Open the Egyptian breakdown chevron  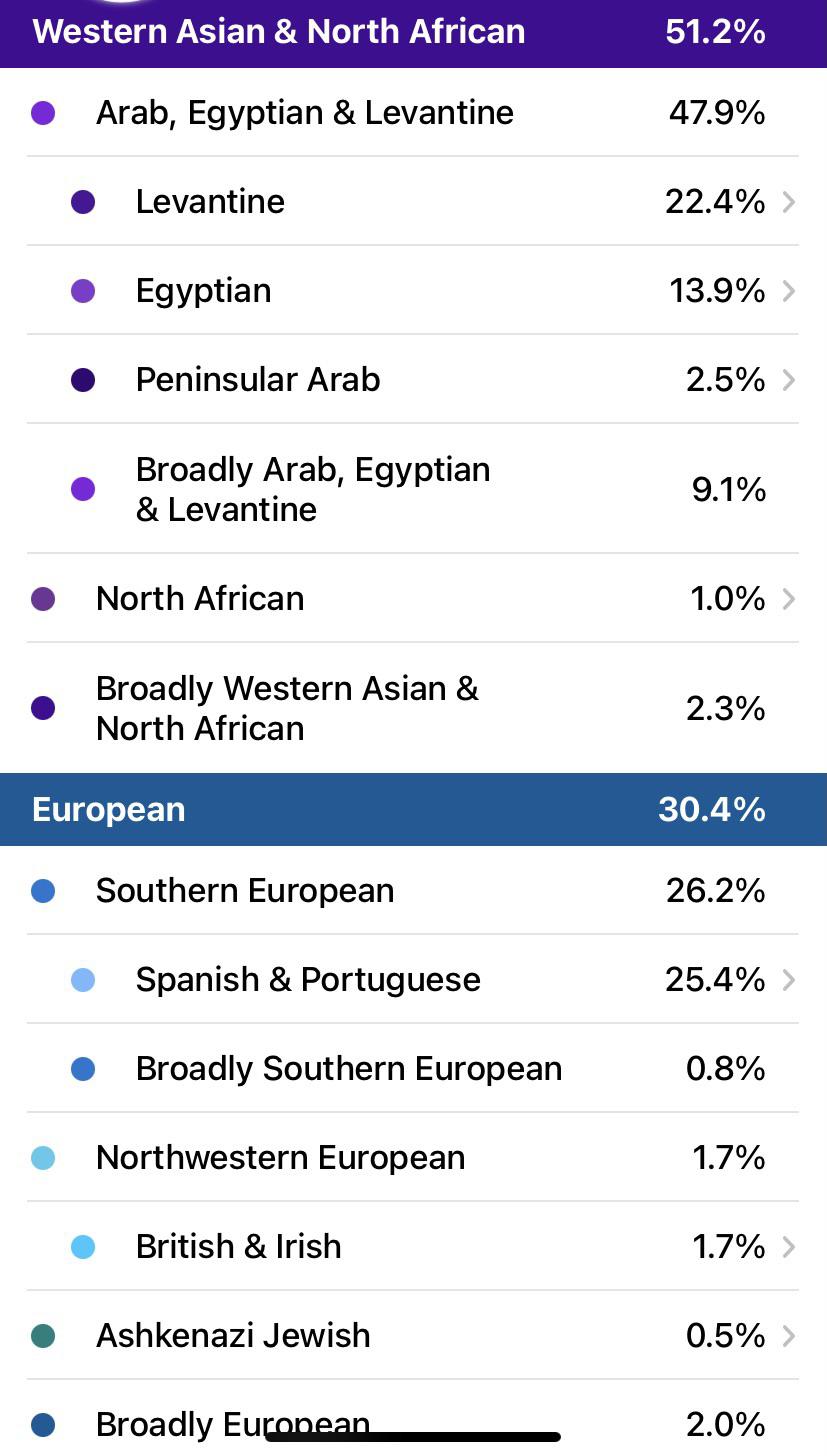coord(788,290)
